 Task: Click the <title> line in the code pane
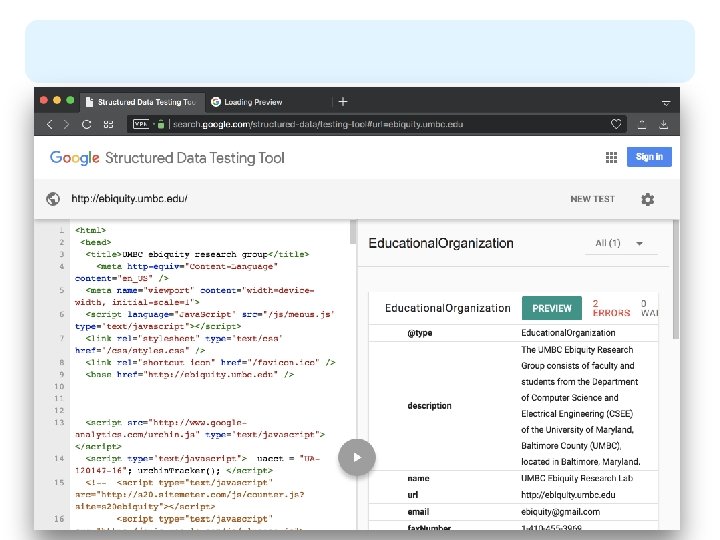[197, 254]
